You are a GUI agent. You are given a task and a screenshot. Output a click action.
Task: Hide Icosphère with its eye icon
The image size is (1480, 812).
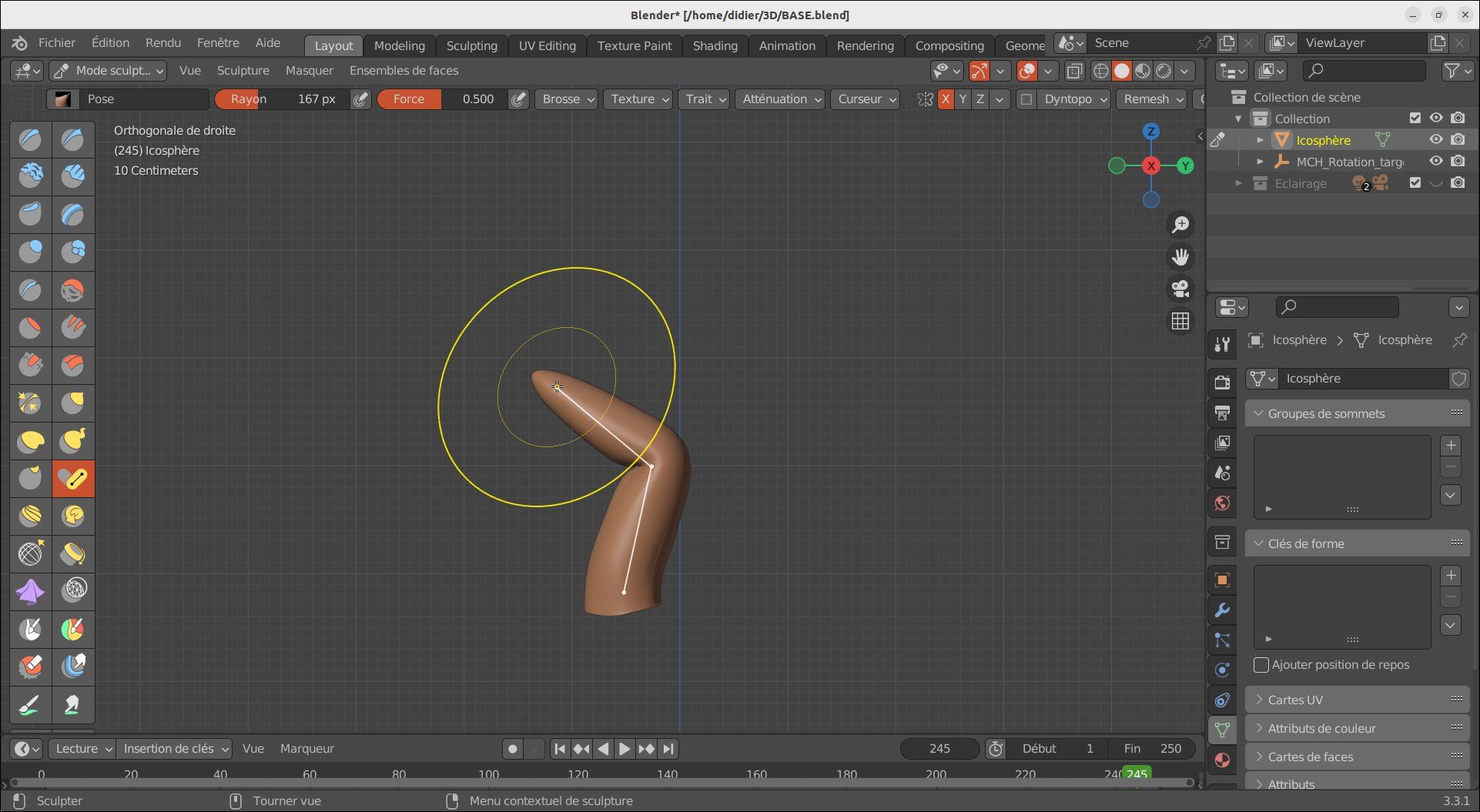[1436, 140]
